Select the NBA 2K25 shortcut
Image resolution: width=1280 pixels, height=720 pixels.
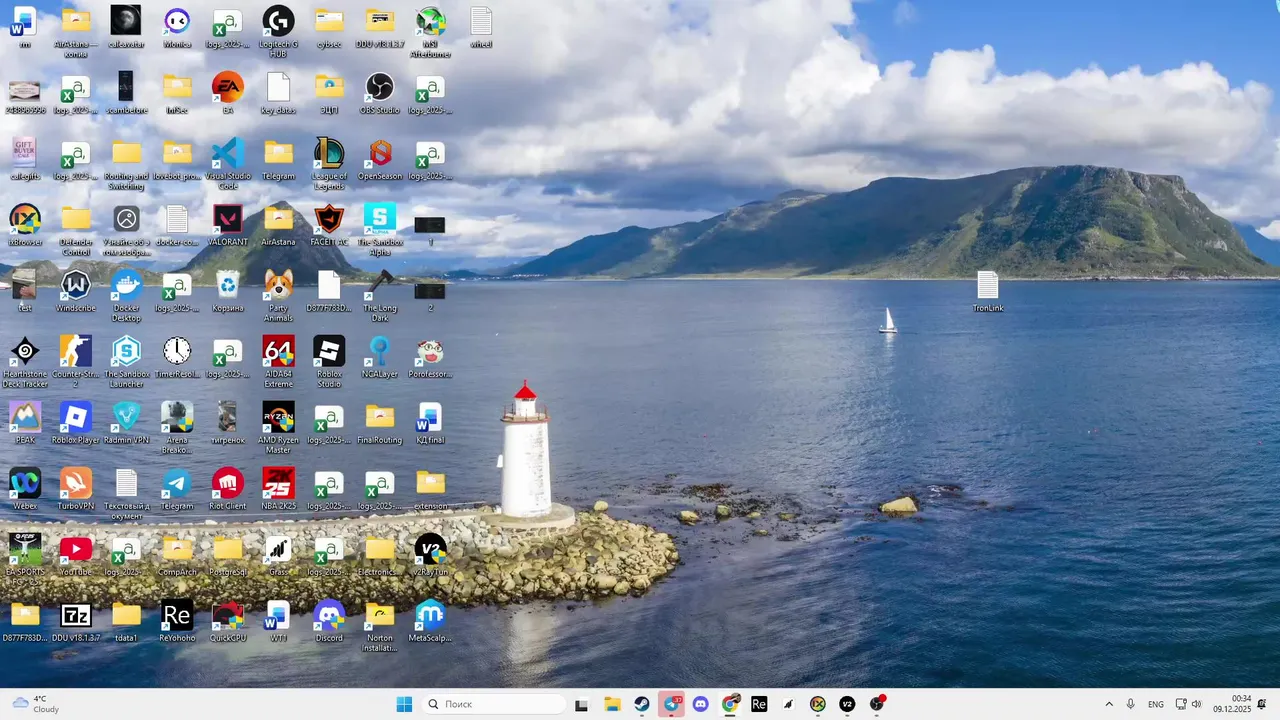[278, 489]
